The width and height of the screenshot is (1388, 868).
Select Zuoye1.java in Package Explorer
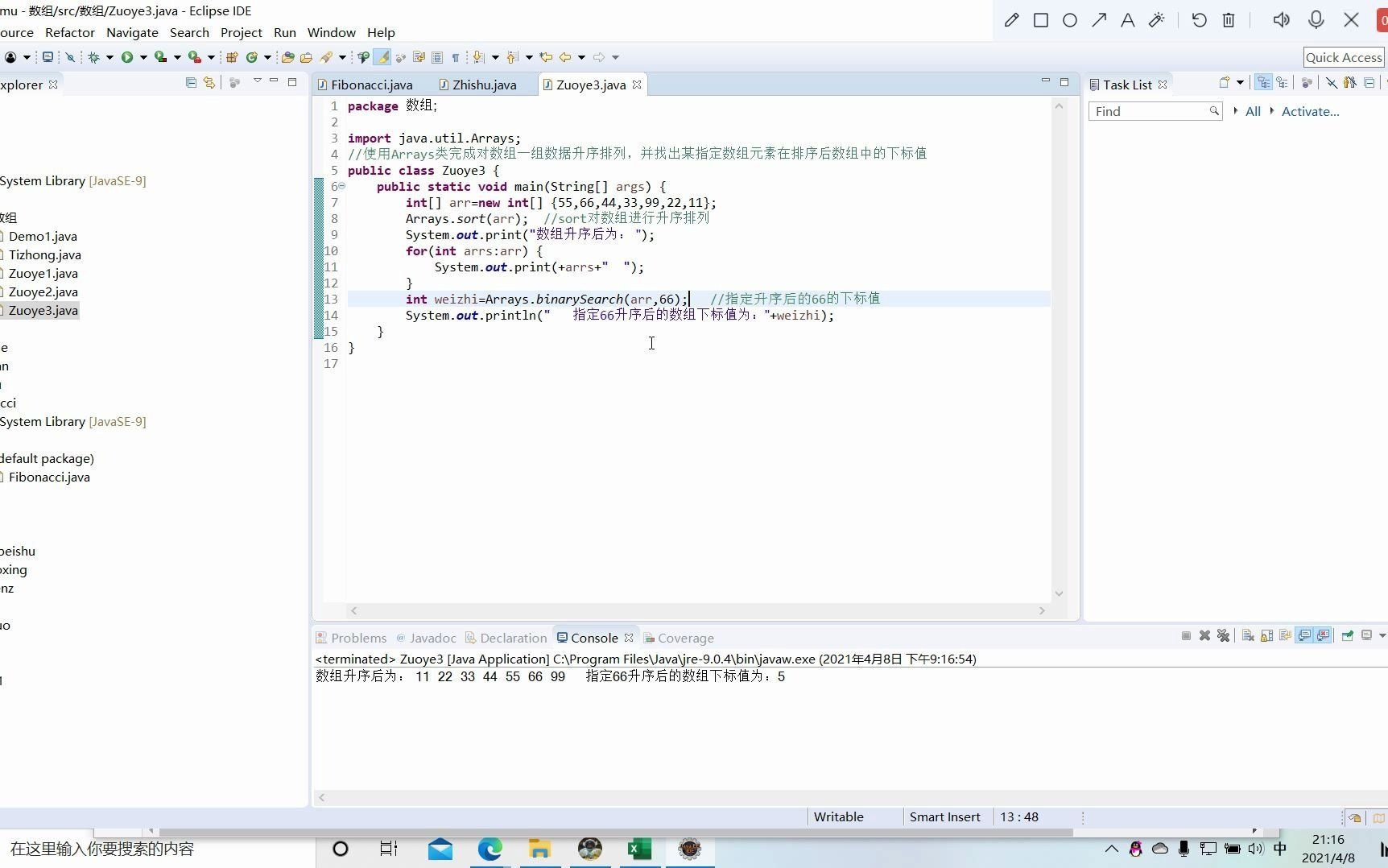[43, 273]
